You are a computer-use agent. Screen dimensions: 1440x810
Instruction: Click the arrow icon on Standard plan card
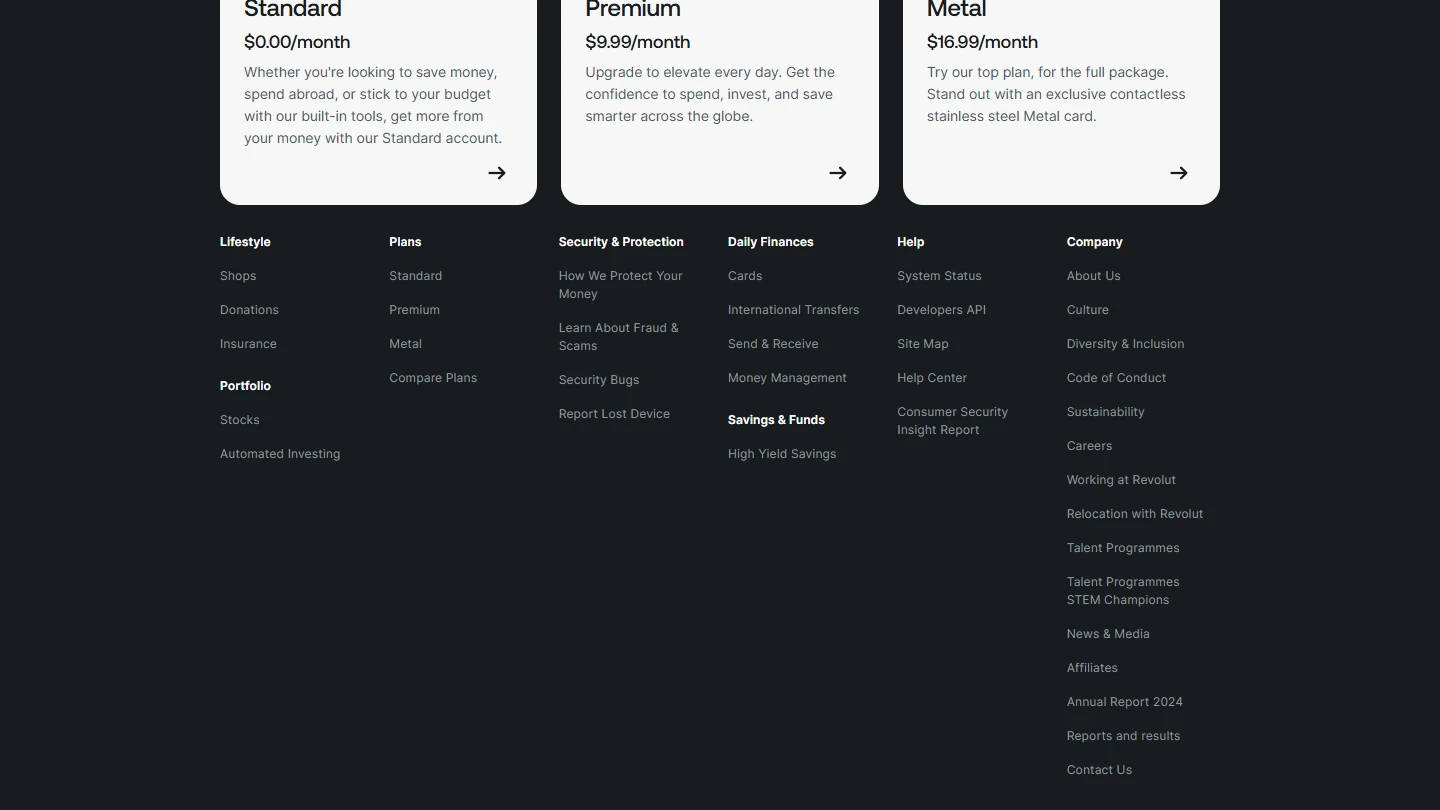pos(497,173)
